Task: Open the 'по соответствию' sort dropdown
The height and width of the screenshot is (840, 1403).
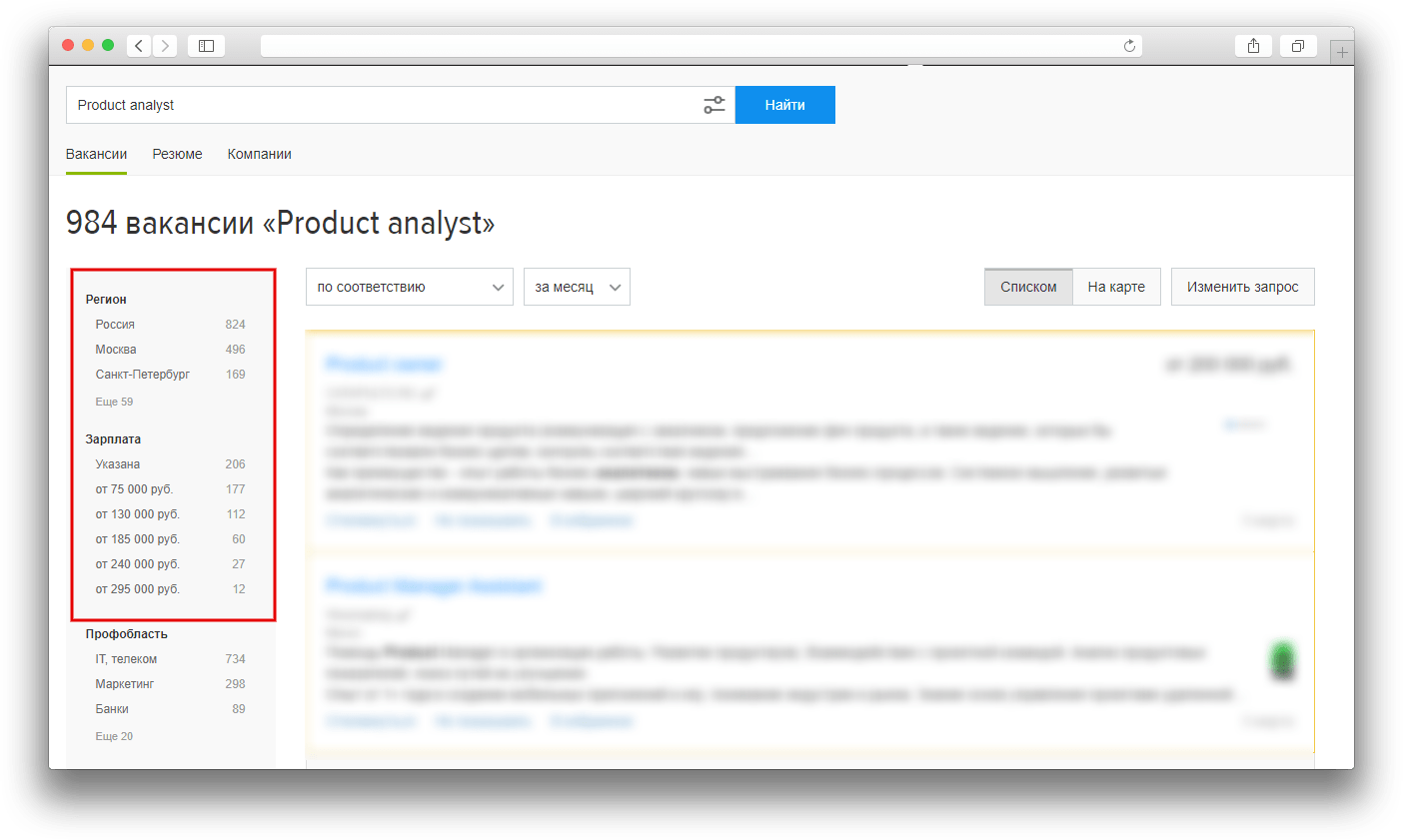Action: [x=409, y=287]
